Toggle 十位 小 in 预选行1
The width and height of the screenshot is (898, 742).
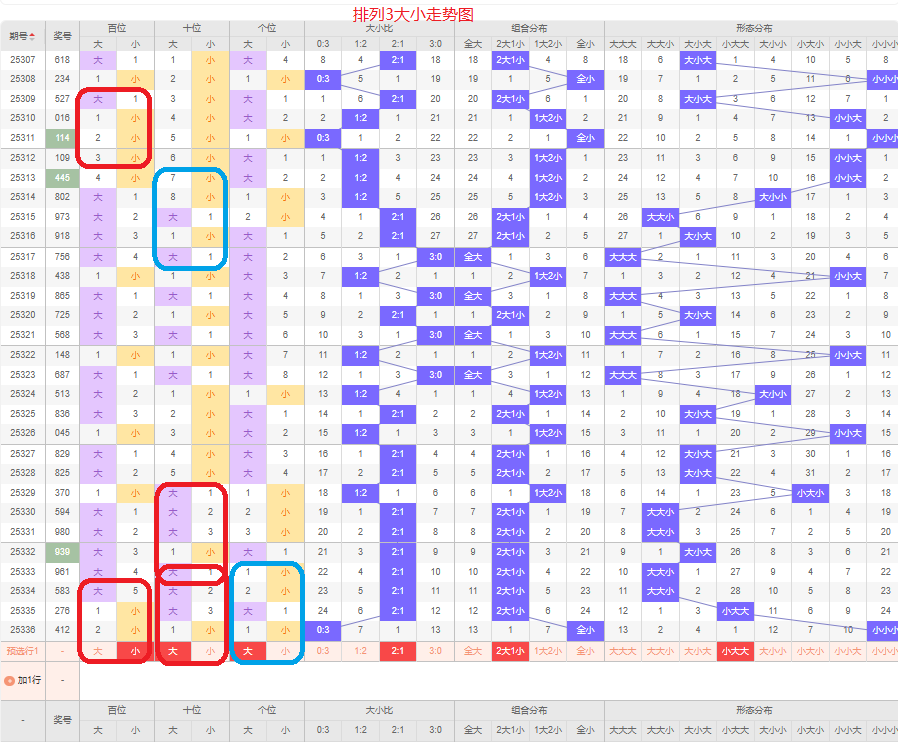click(210, 651)
